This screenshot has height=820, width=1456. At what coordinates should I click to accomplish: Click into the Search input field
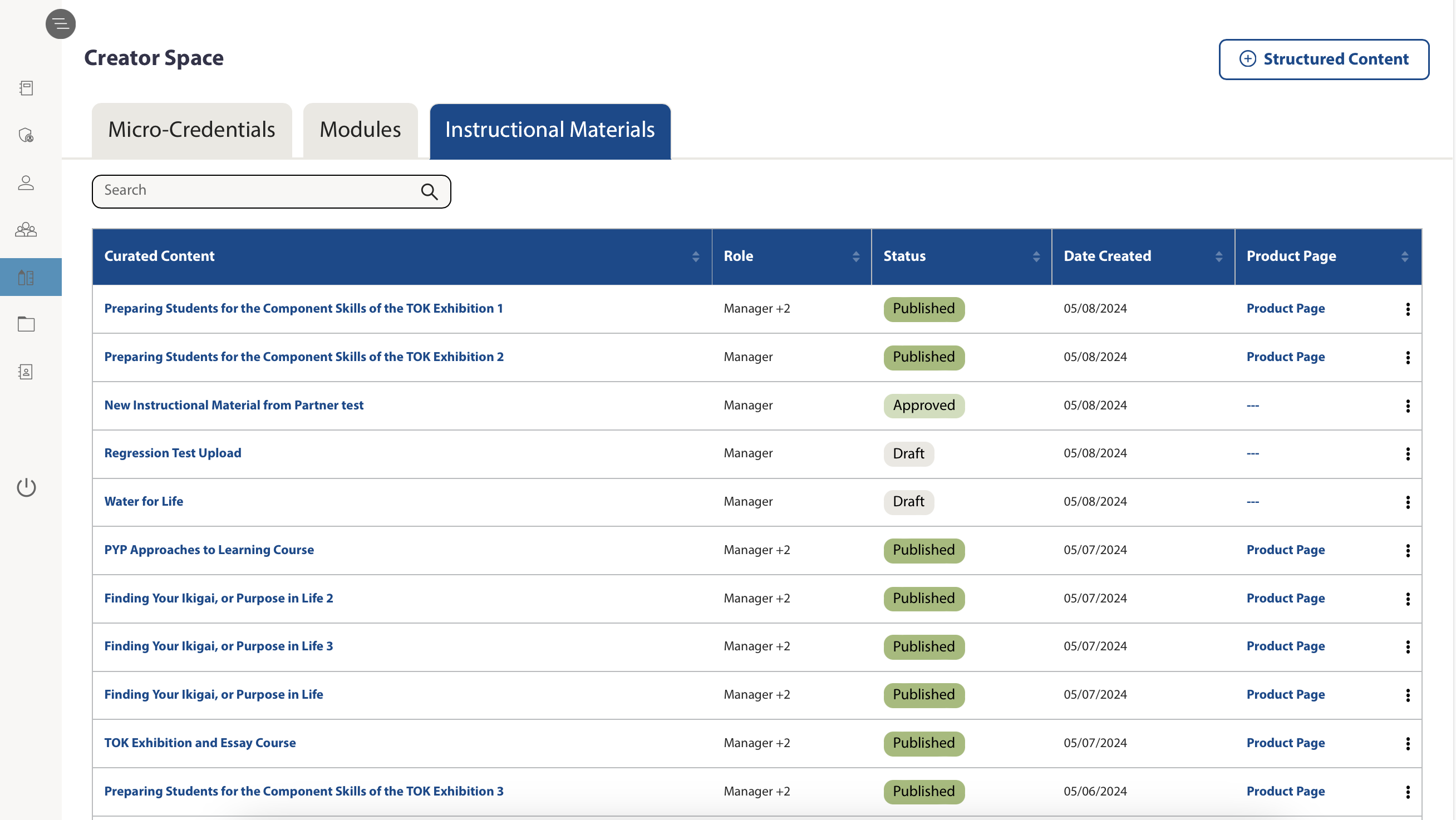click(x=254, y=191)
